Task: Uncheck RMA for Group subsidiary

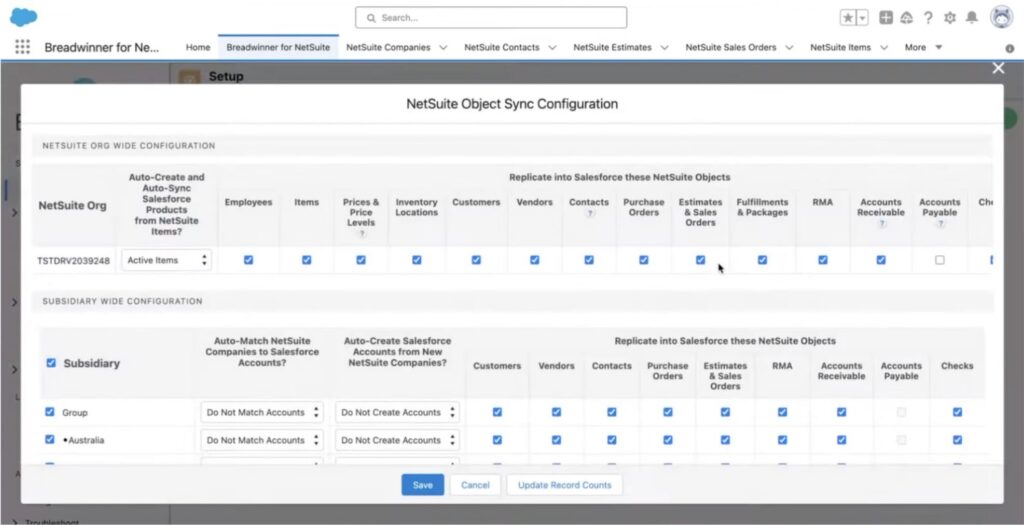Action: click(782, 412)
